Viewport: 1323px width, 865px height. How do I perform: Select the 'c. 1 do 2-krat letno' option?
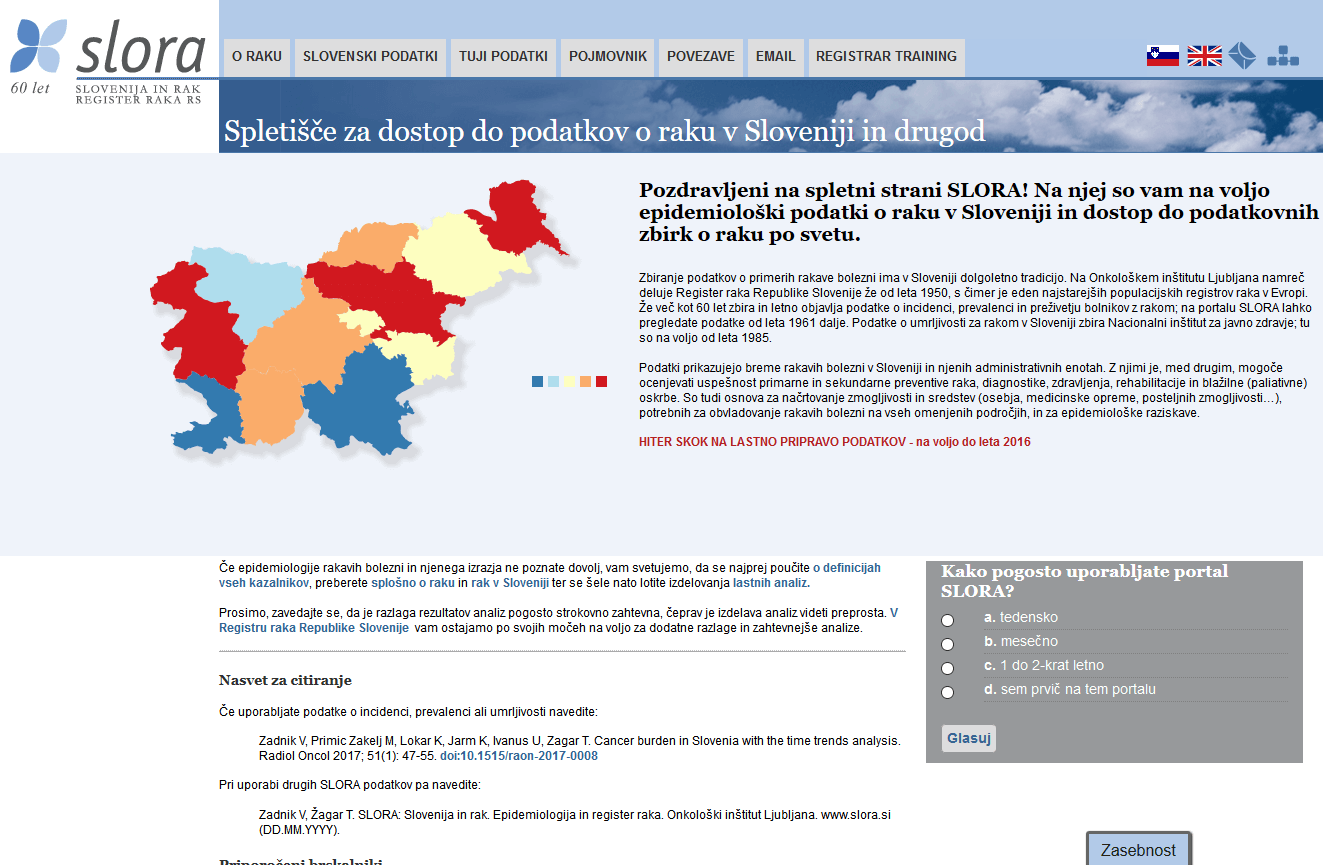click(x=948, y=668)
